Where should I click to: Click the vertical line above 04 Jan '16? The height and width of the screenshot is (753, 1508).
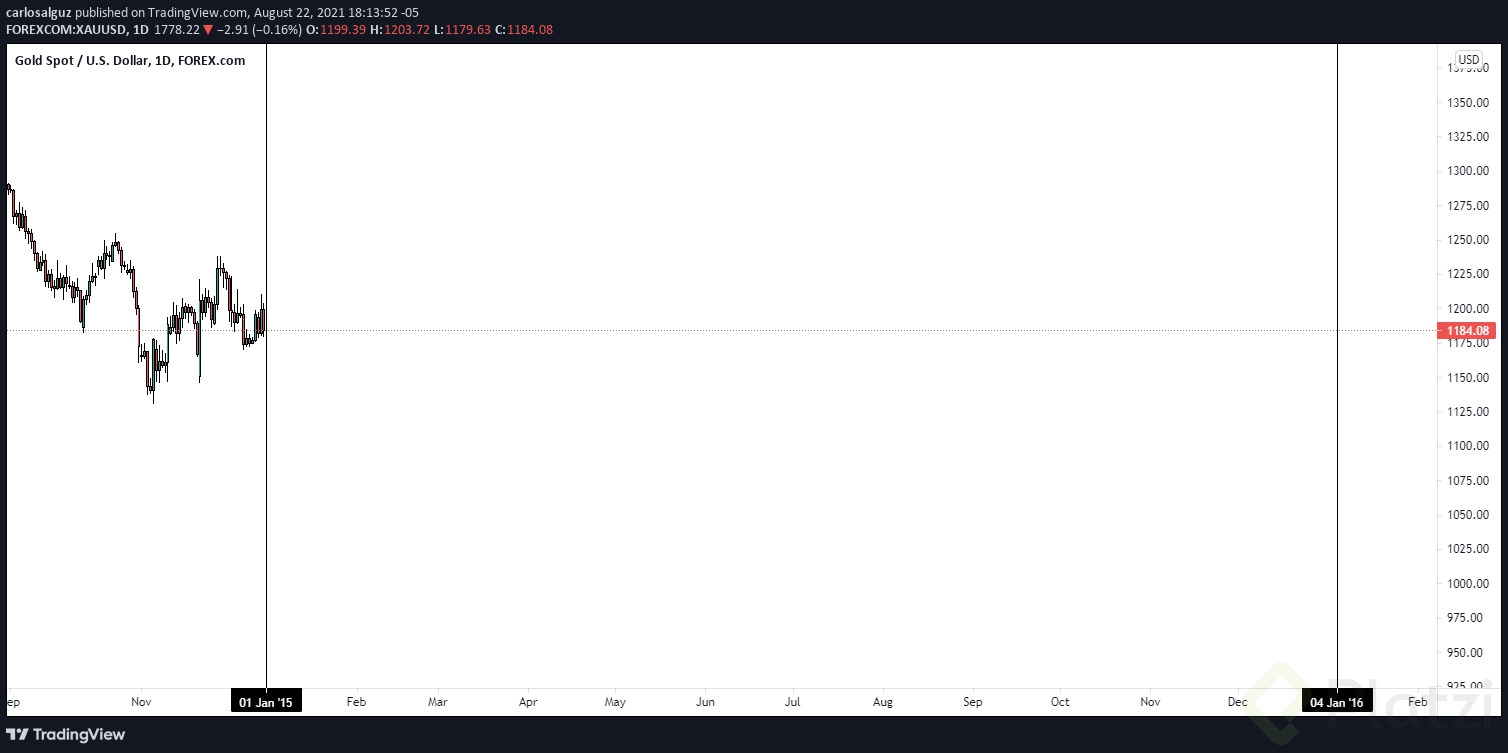[x=1337, y=366]
